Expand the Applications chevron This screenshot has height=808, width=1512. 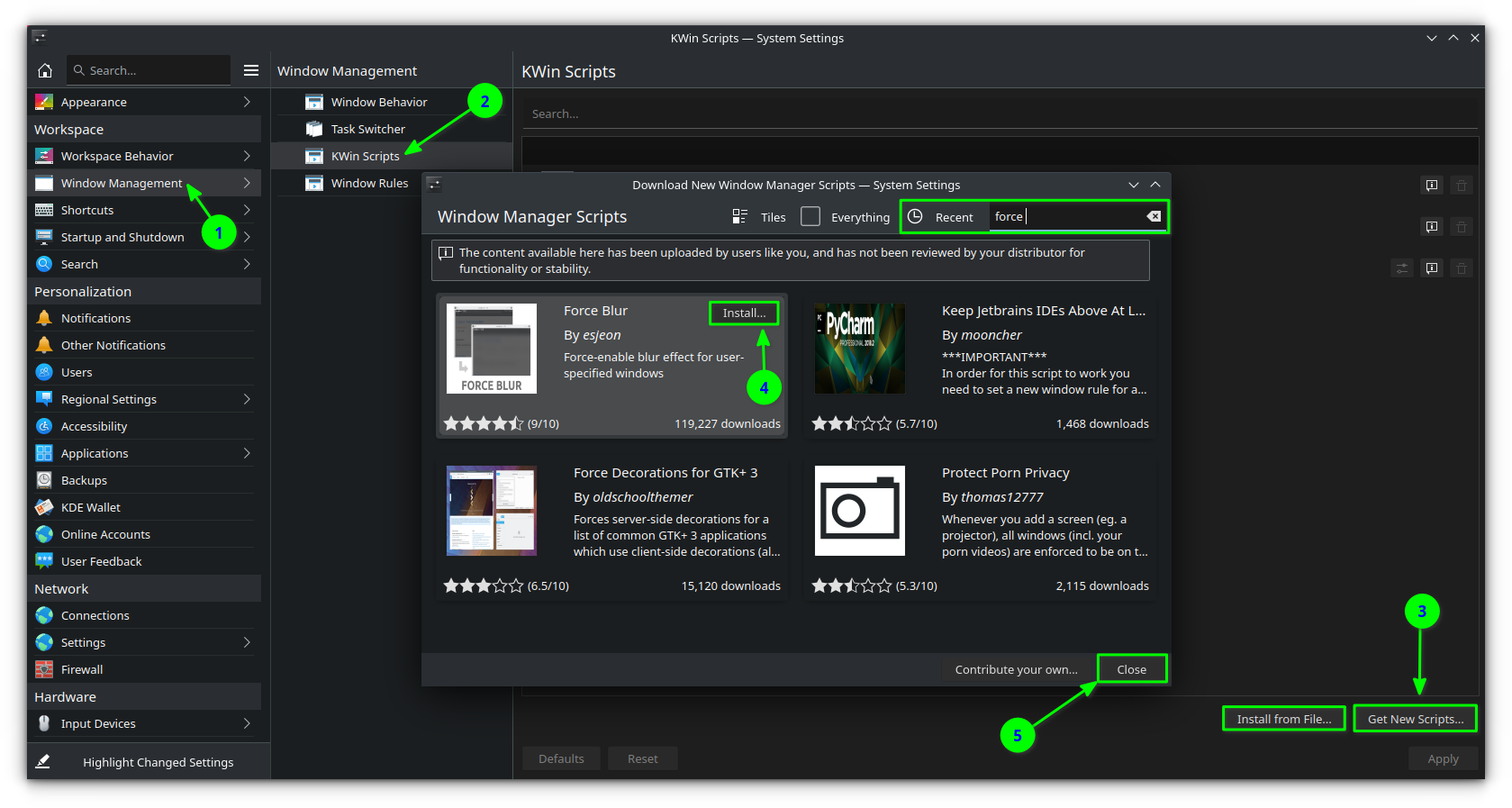pyautogui.click(x=247, y=453)
